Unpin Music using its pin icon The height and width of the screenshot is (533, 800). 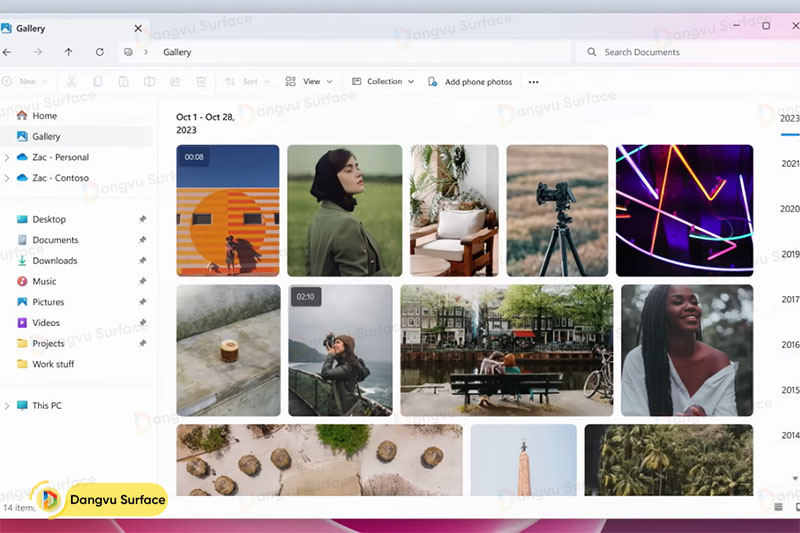[x=142, y=281]
